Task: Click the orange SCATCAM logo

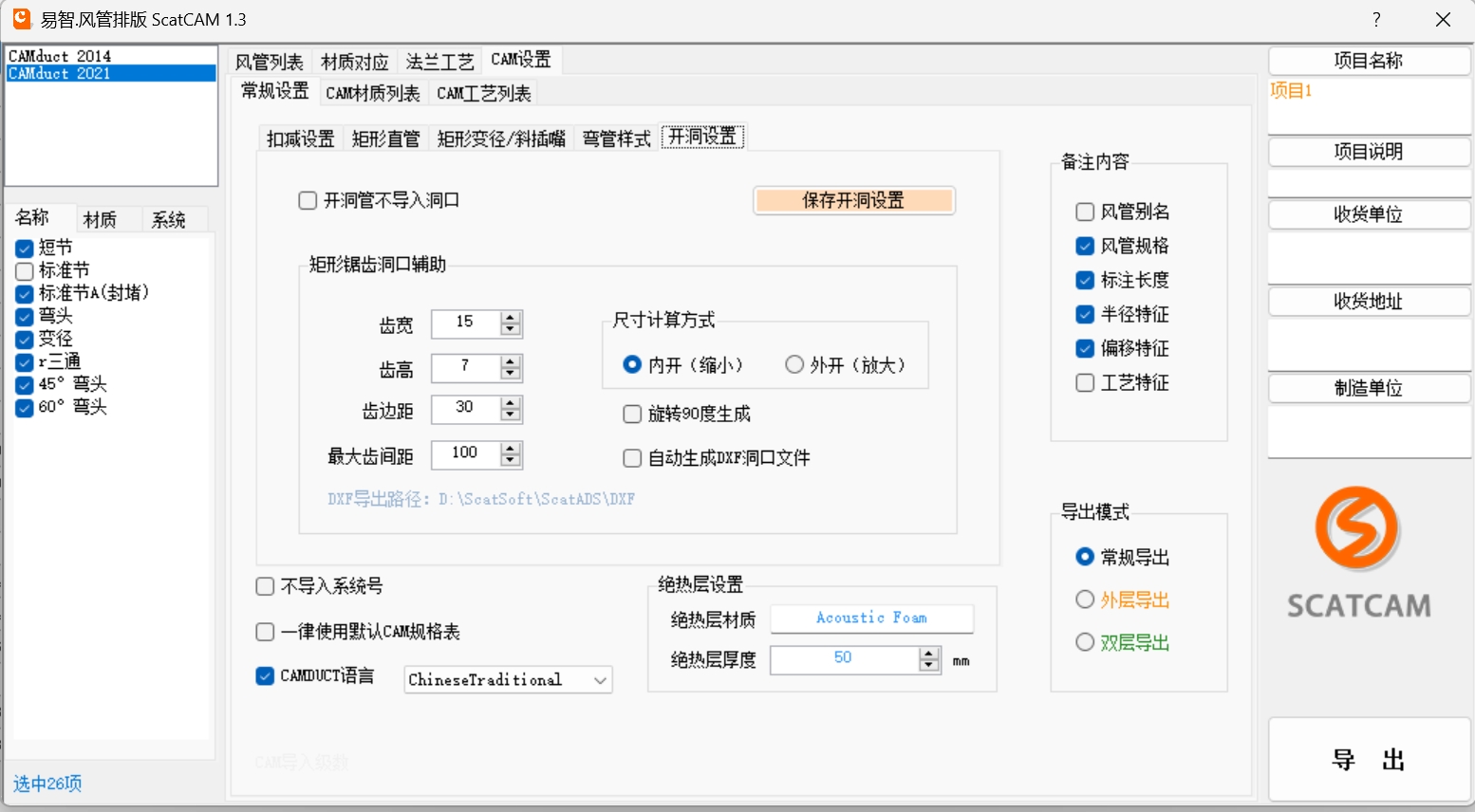Action: 1356,528
